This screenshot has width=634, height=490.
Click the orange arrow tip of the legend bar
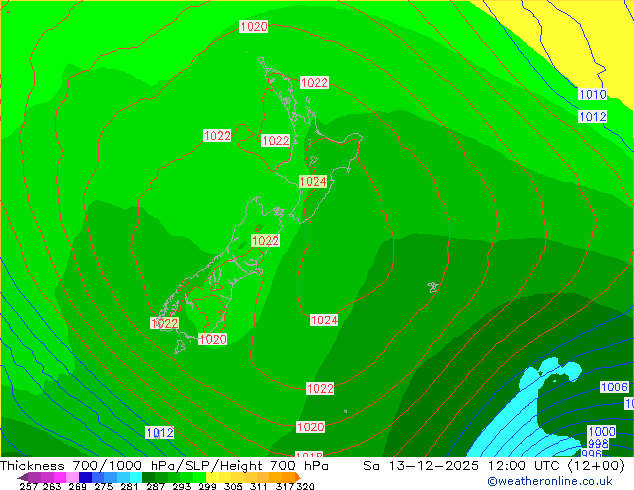[x=297, y=477]
